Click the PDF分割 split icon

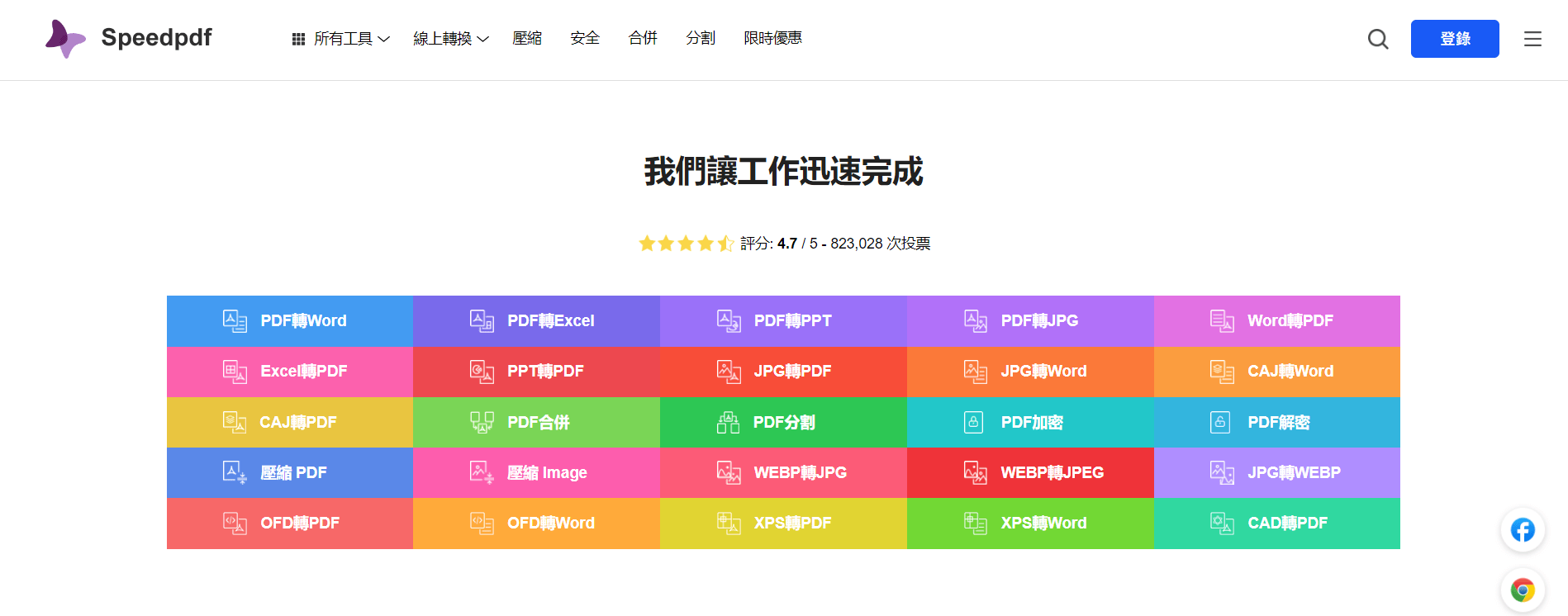728,423
